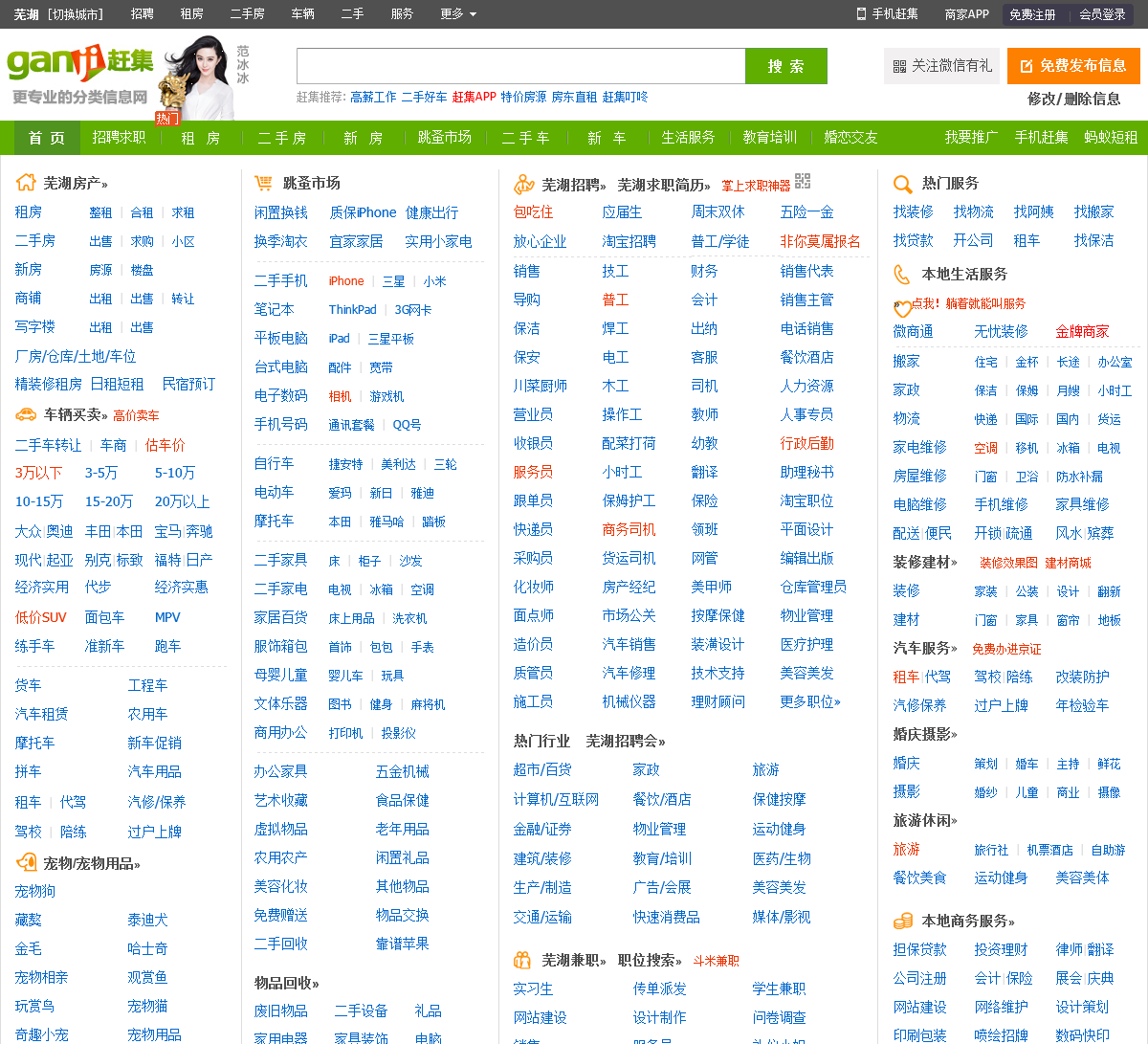
Task: Click the QR code icon near 掌上求职神器
Action: [x=803, y=181]
